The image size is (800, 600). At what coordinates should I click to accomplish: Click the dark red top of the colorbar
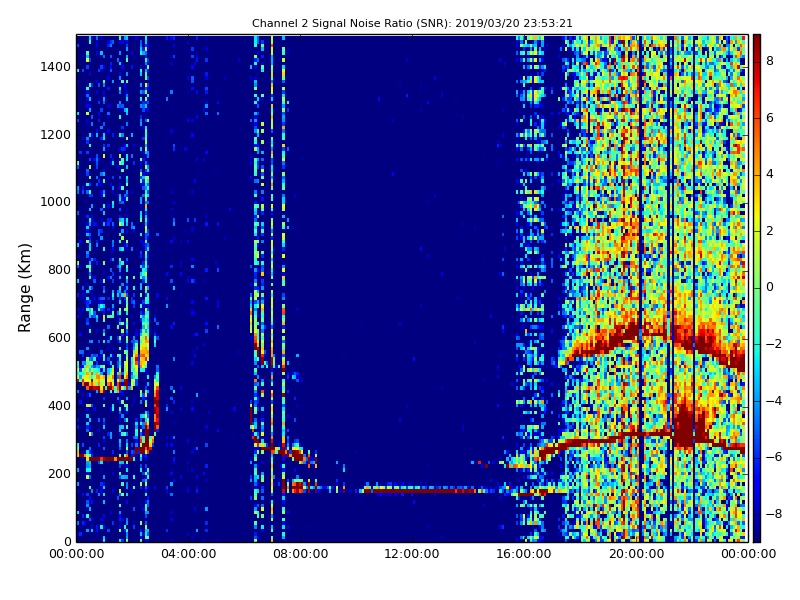point(757,41)
